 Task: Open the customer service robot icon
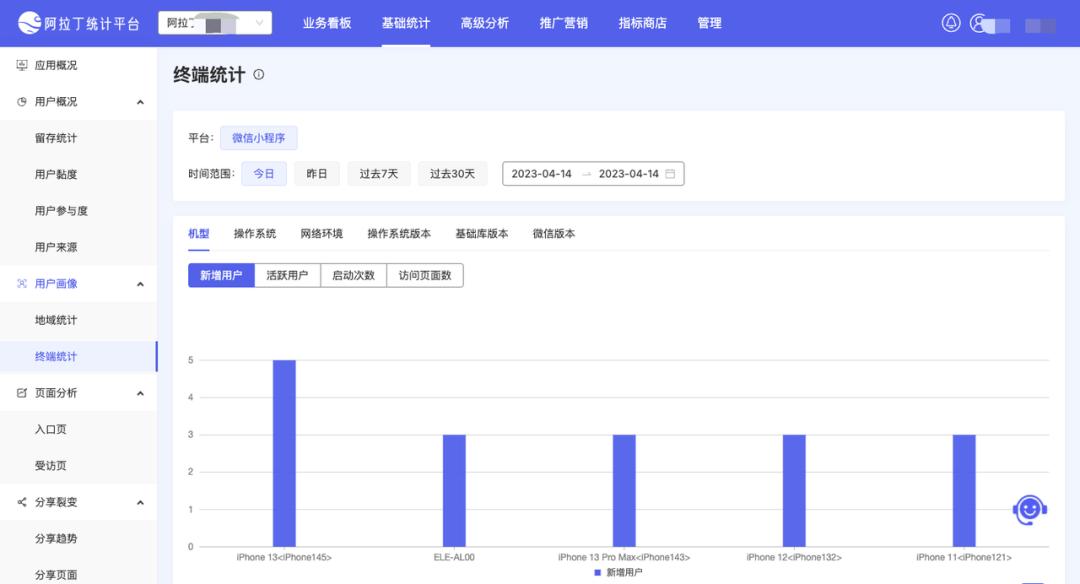click(x=1028, y=508)
